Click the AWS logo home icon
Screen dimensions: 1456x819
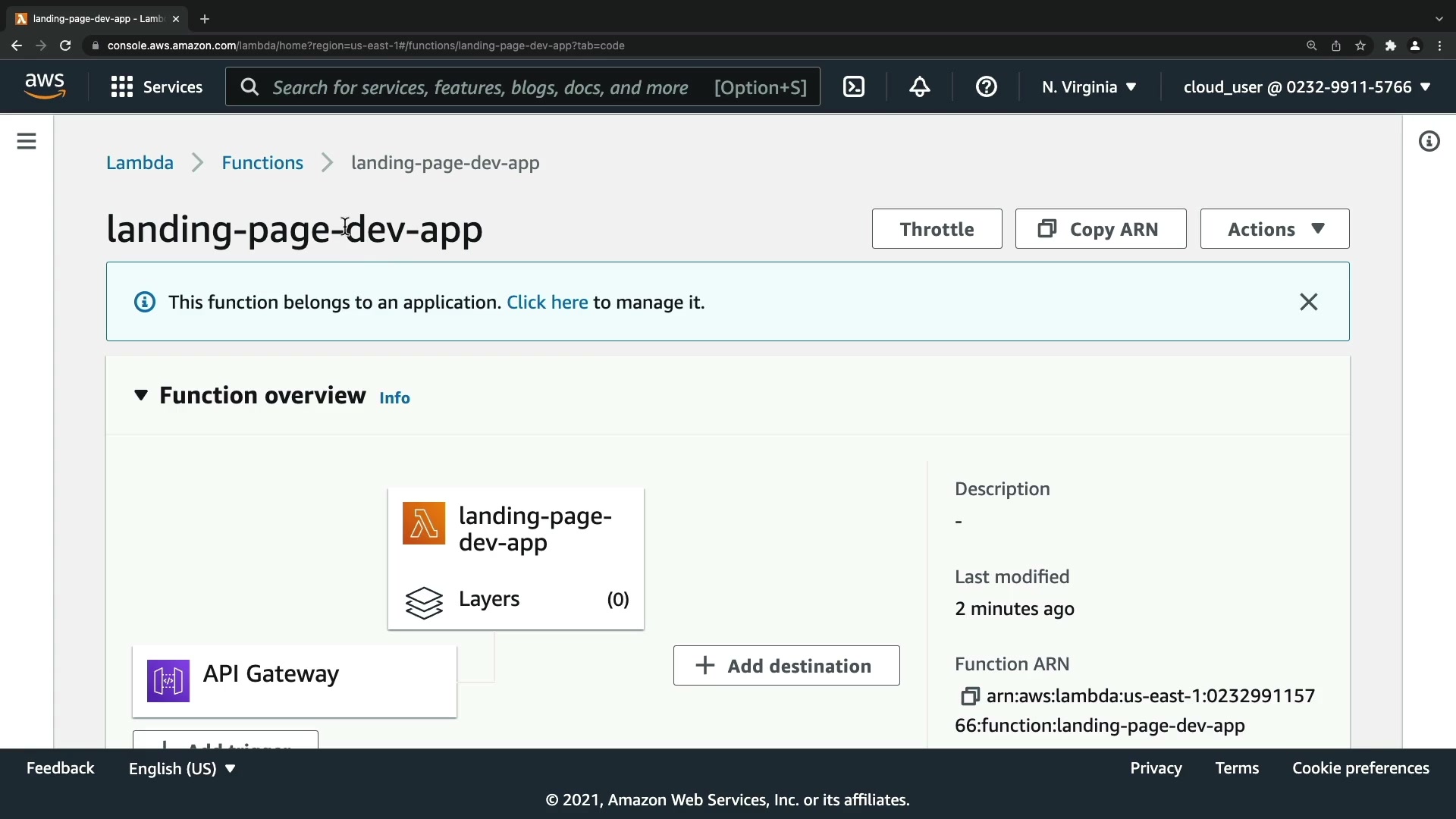(45, 86)
